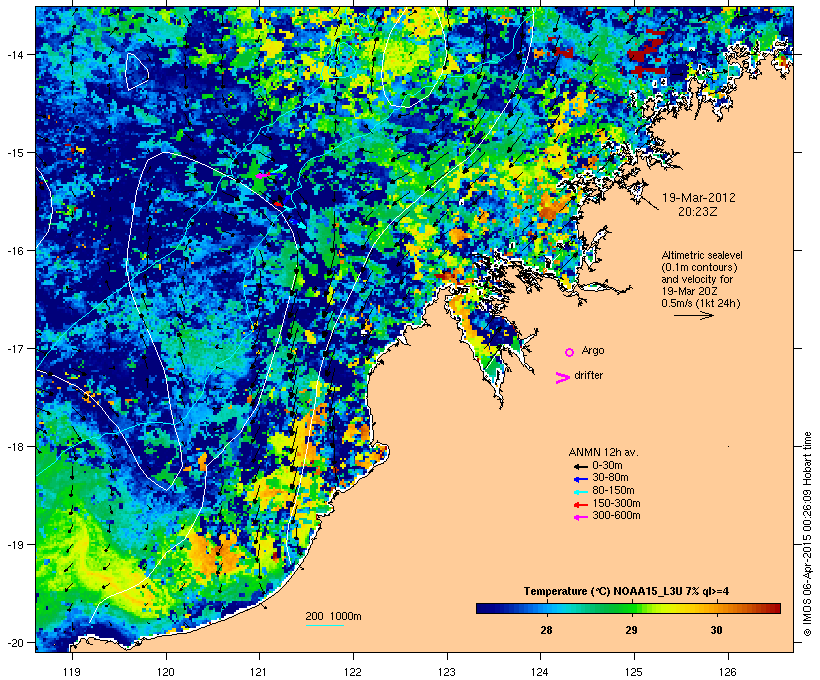Click the 'ANMN 12h av.' heading
Screen dimensions: 820x680
[603, 452]
